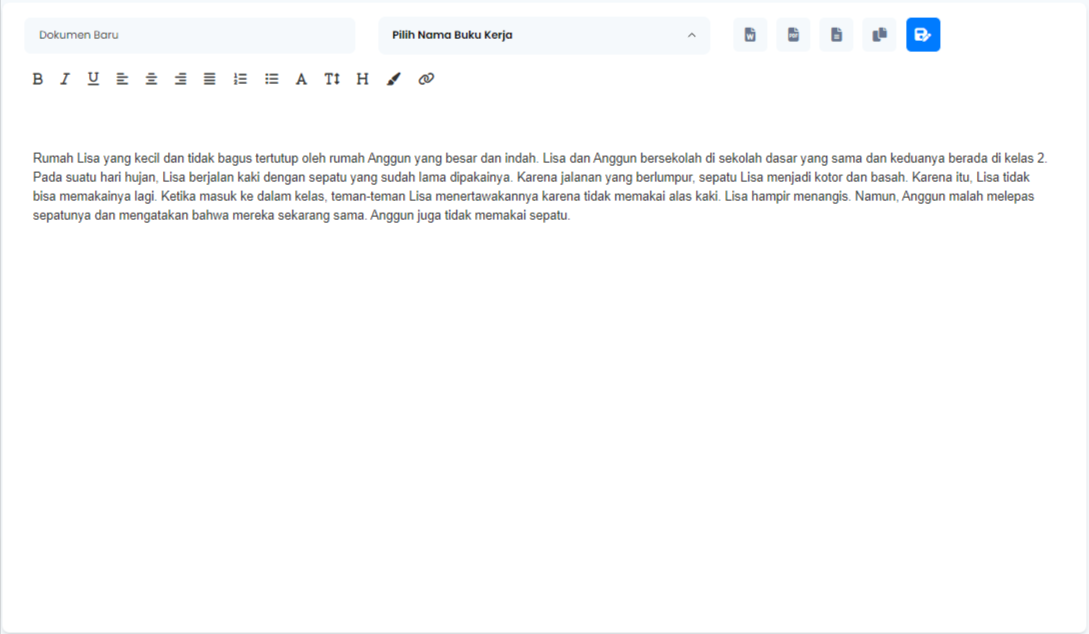Insert a bulleted list

(272, 79)
